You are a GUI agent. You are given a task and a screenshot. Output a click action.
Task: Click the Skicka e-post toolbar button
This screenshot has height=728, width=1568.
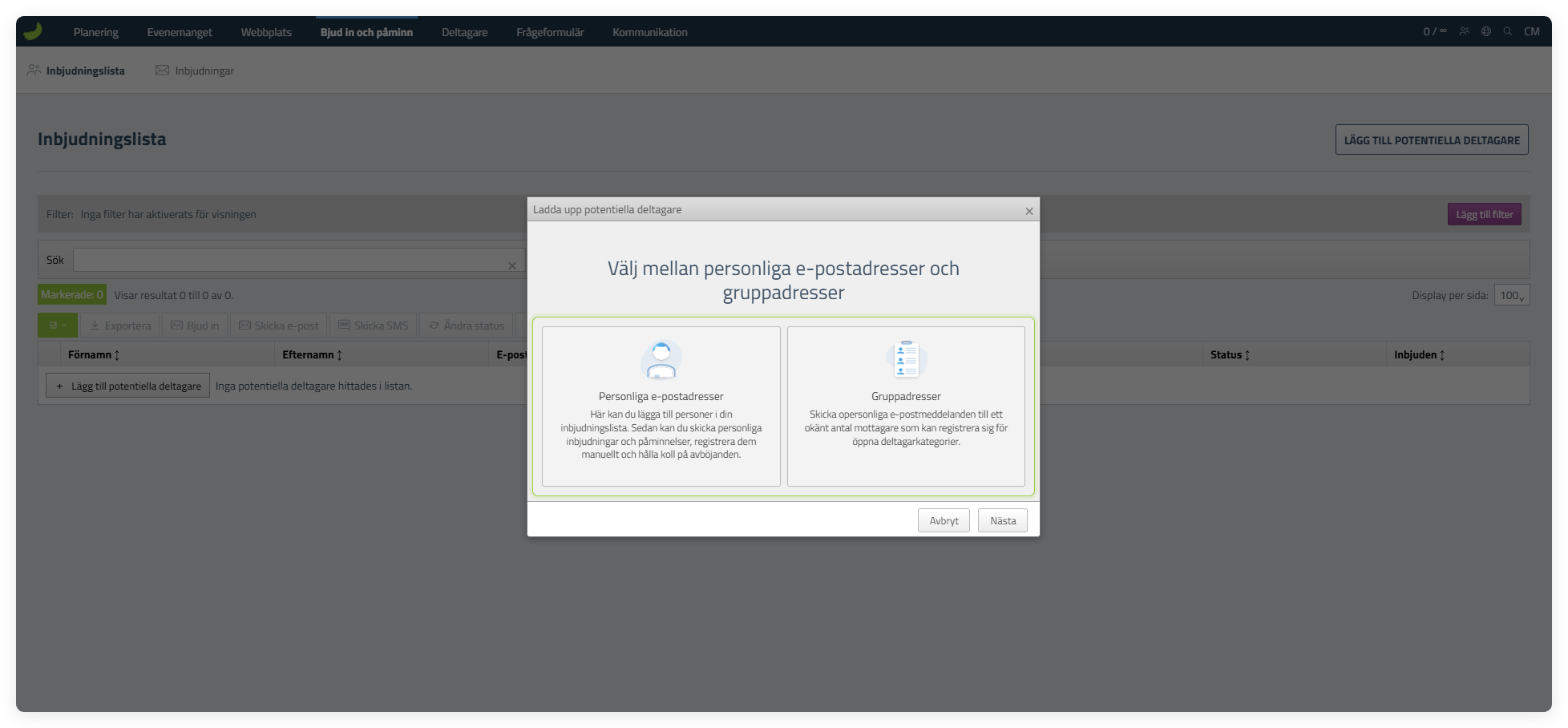(x=279, y=326)
